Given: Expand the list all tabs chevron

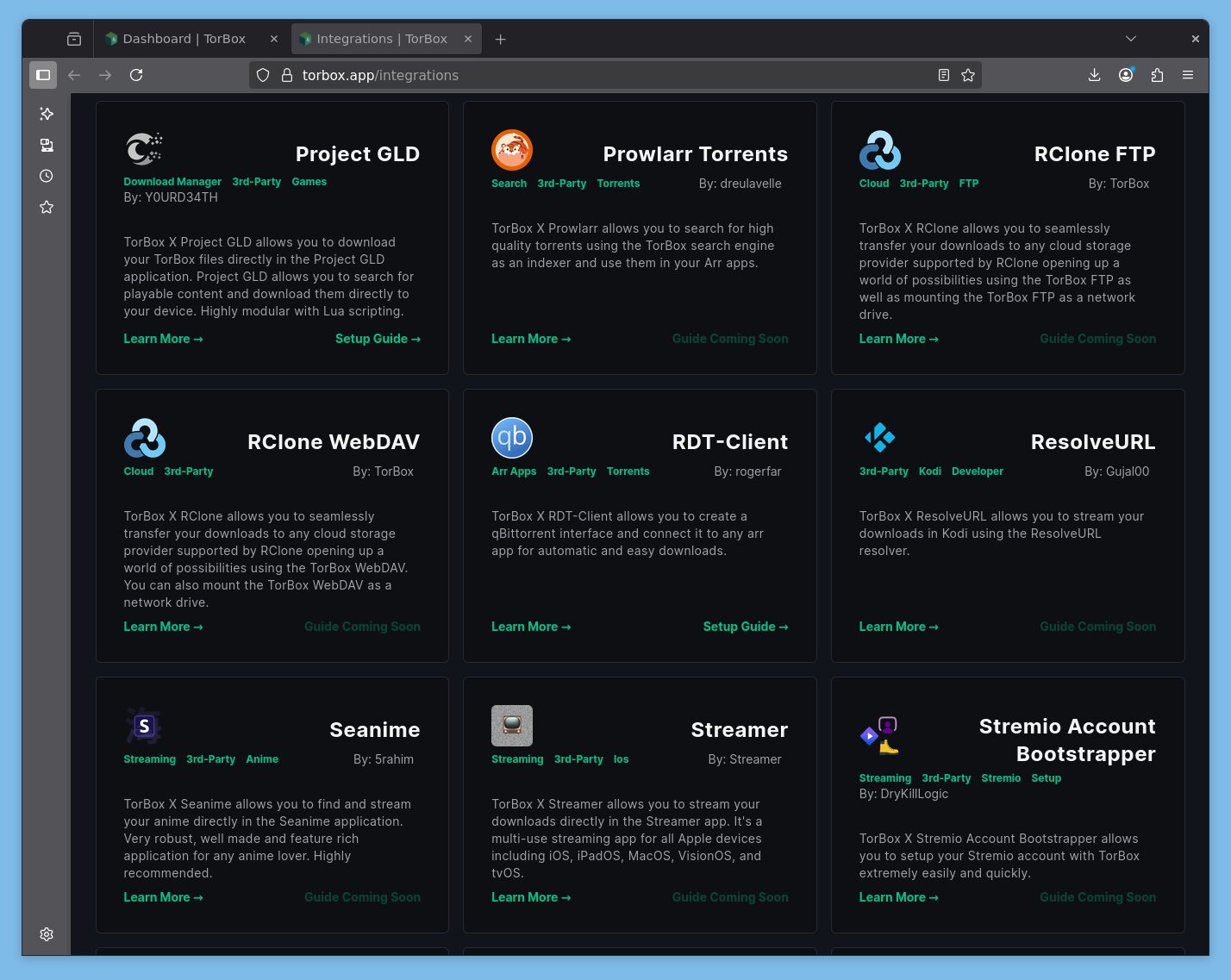Looking at the screenshot, I should pos(1131,39).
